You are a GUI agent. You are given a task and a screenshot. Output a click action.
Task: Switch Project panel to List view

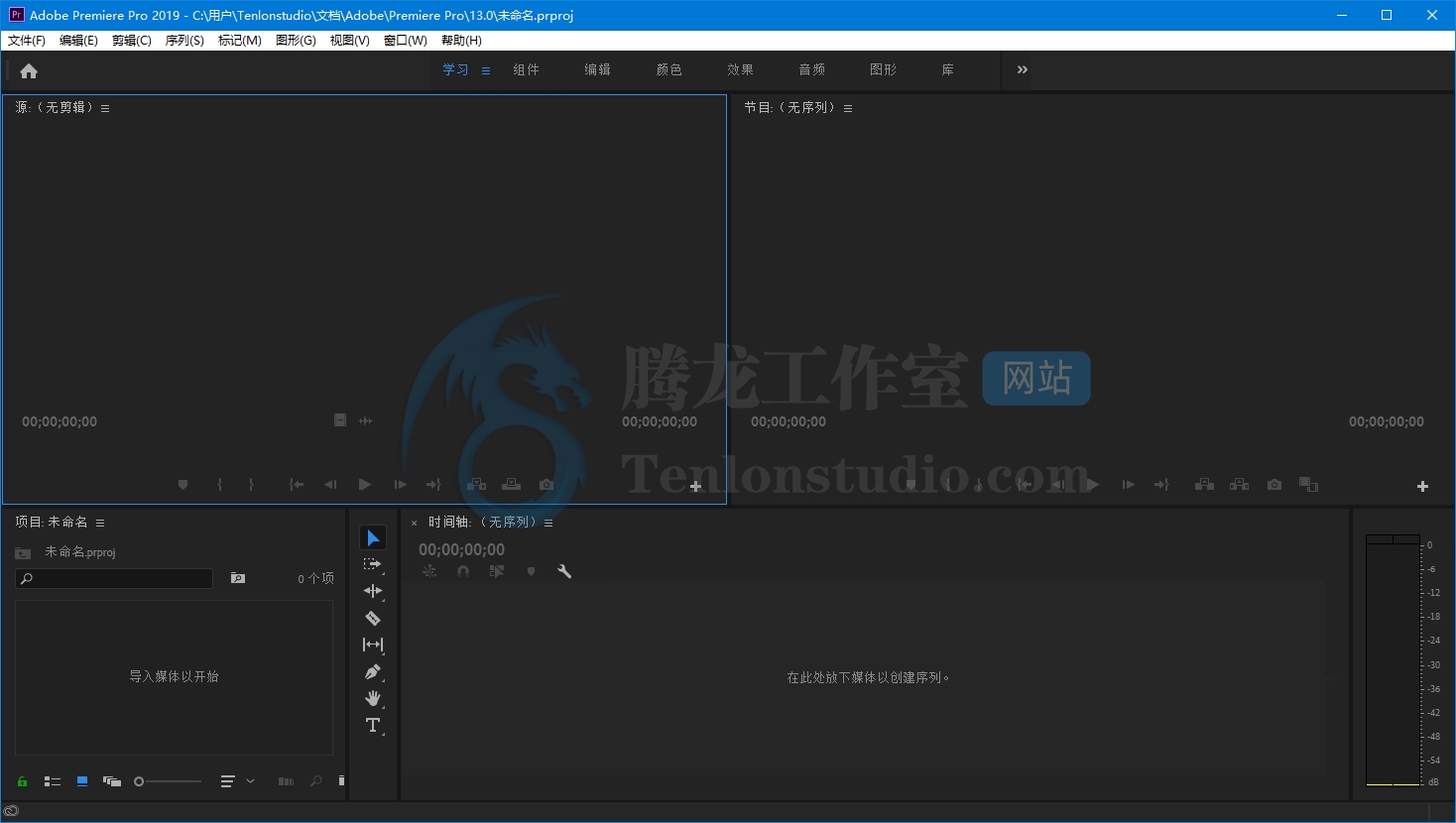tap(53, 781)
